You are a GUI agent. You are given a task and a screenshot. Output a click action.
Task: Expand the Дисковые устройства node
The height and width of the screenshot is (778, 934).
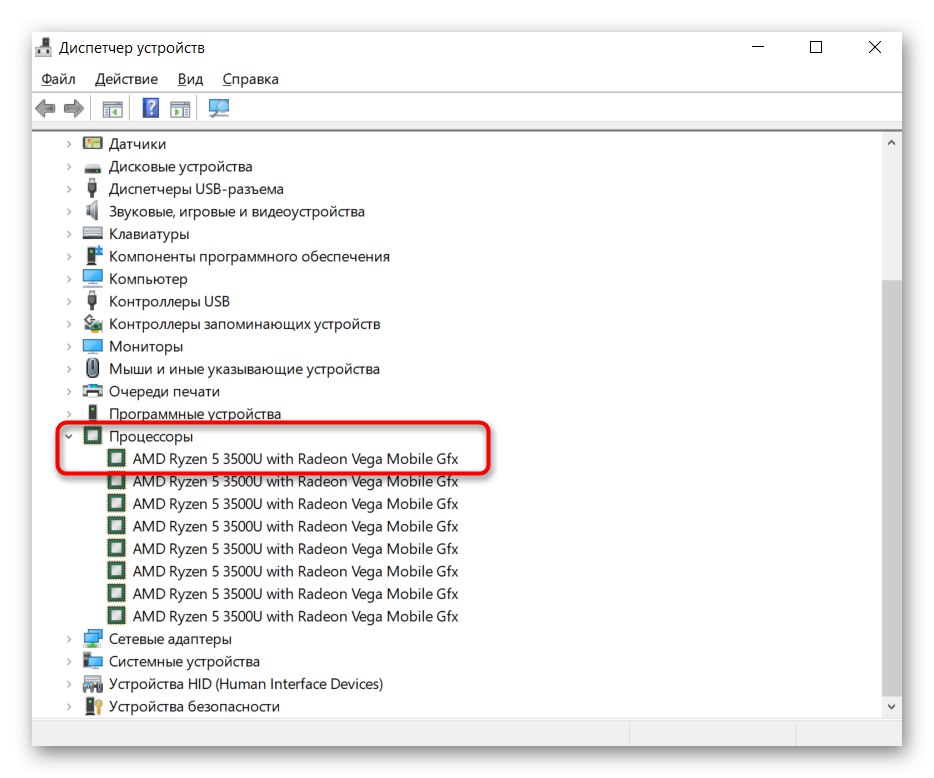[x=69, y=166]
